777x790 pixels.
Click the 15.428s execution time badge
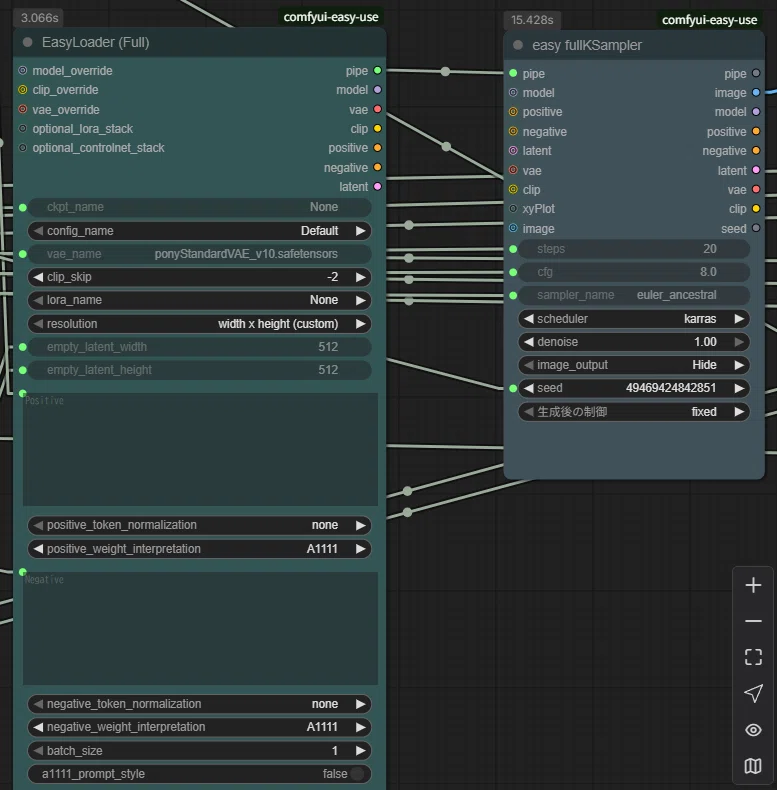tap(532, 20)
